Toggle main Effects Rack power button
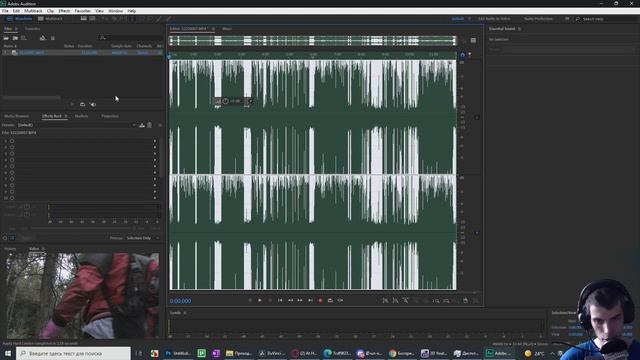Screen dimensions: 640x360 [x=5, y=238]
